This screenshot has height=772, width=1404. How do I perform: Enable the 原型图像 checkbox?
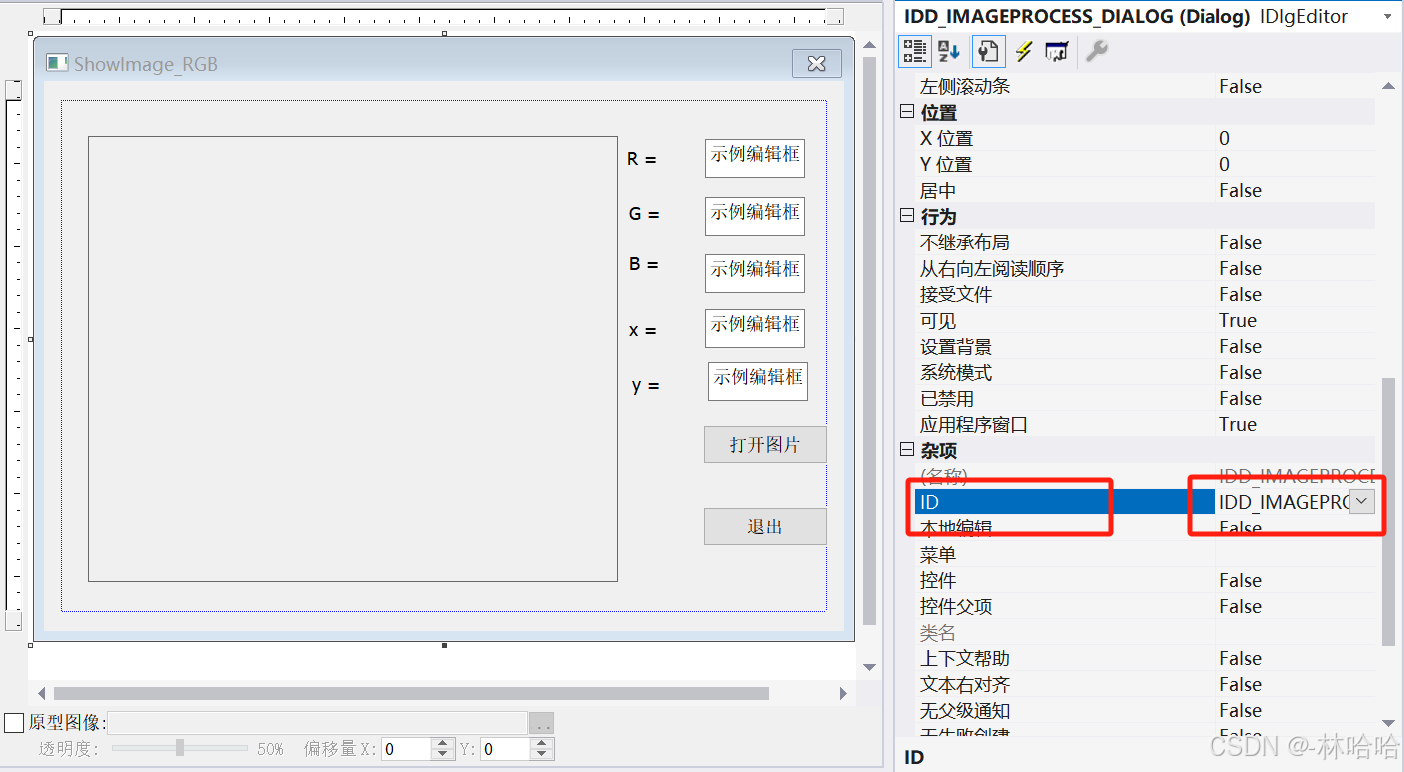click(13, 722)
